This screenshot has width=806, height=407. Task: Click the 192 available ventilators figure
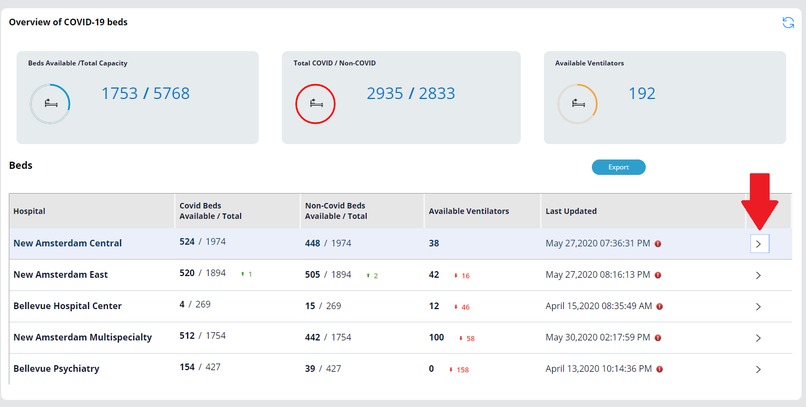click(642, 94)
